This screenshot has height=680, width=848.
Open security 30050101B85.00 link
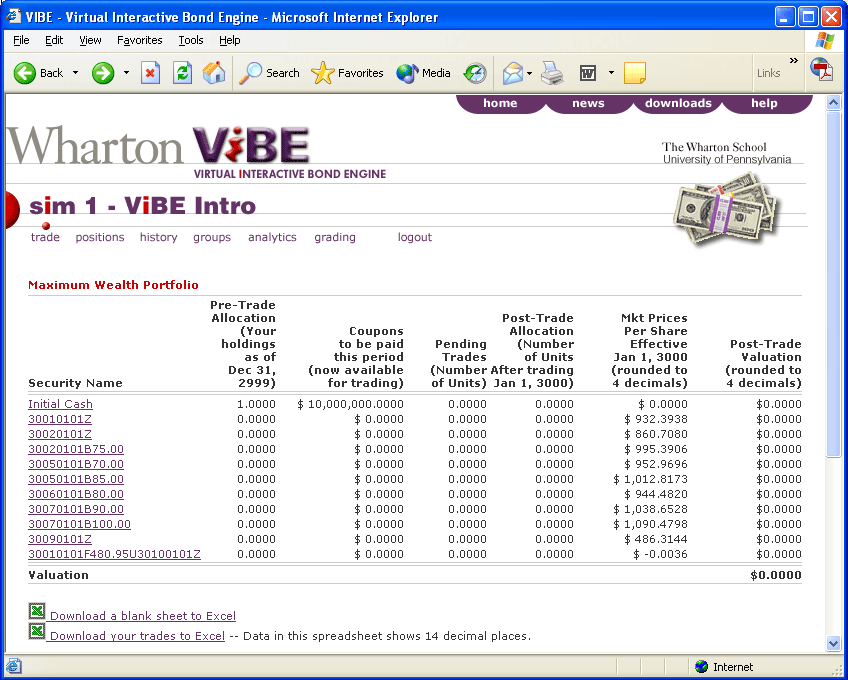click(x=76, y=479)
